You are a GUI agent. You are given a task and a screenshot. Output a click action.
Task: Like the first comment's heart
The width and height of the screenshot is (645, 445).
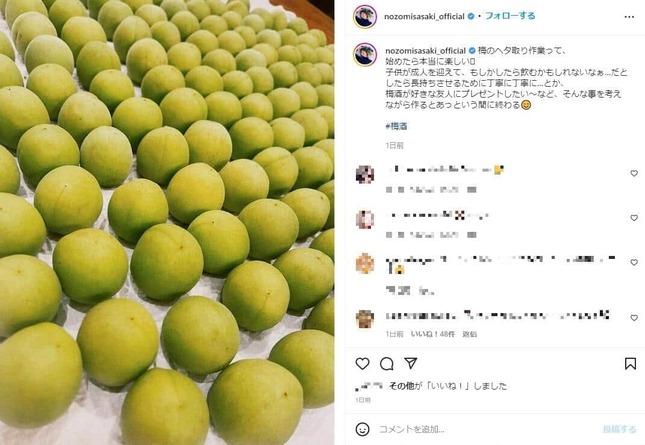click(634, 174)
